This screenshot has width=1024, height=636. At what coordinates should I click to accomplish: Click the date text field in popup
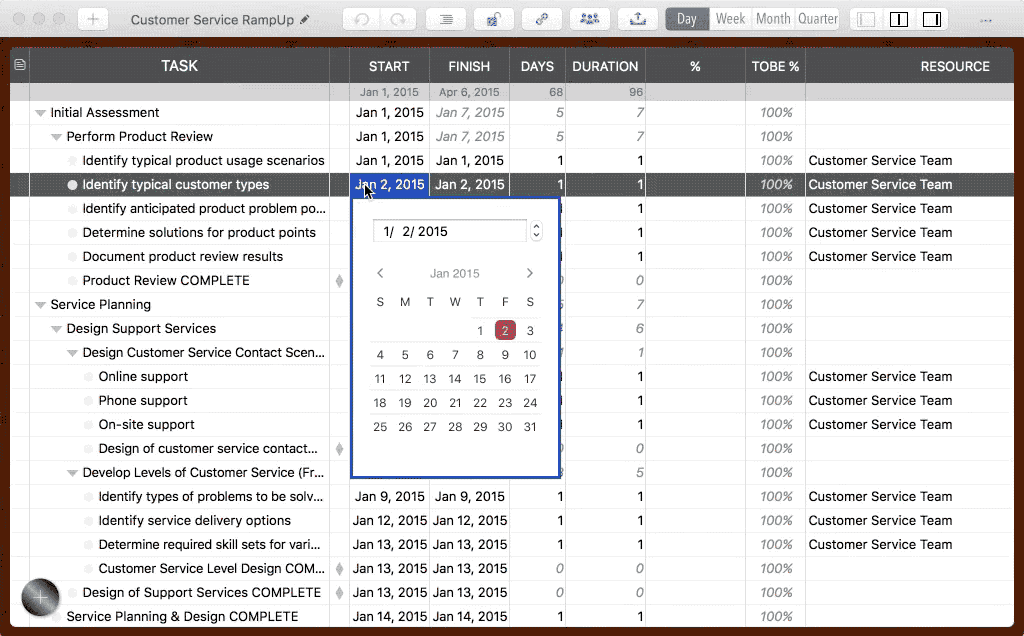449,231
